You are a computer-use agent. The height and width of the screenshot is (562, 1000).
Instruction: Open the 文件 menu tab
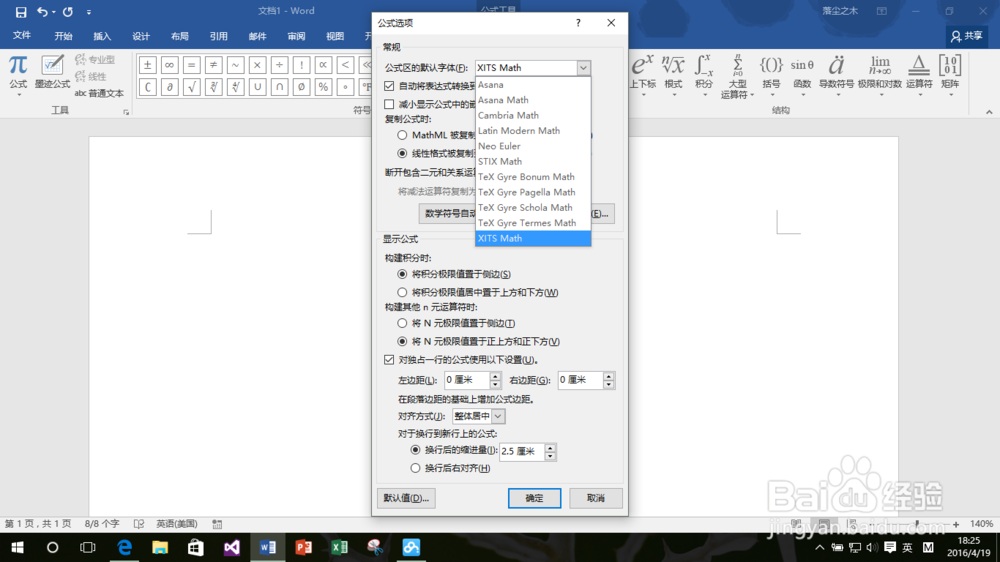(22, 36)
